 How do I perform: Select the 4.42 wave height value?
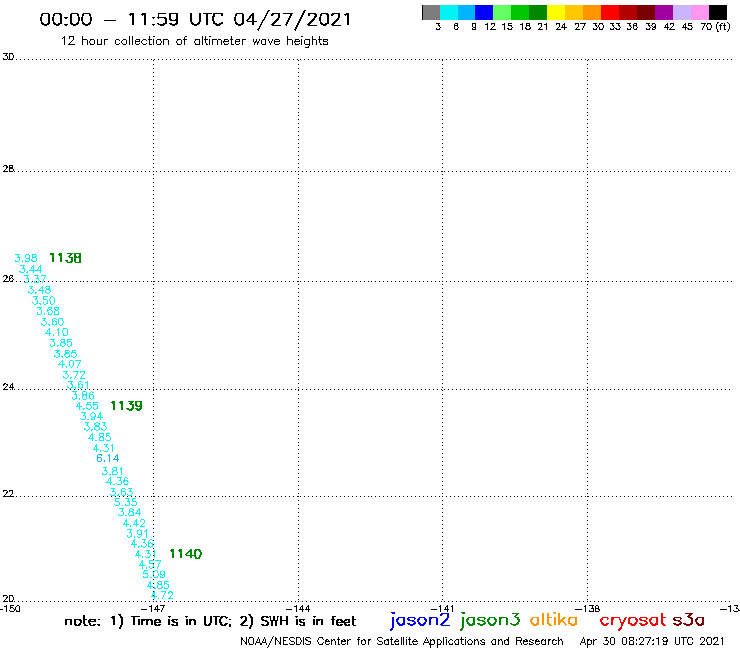[134, 523]
